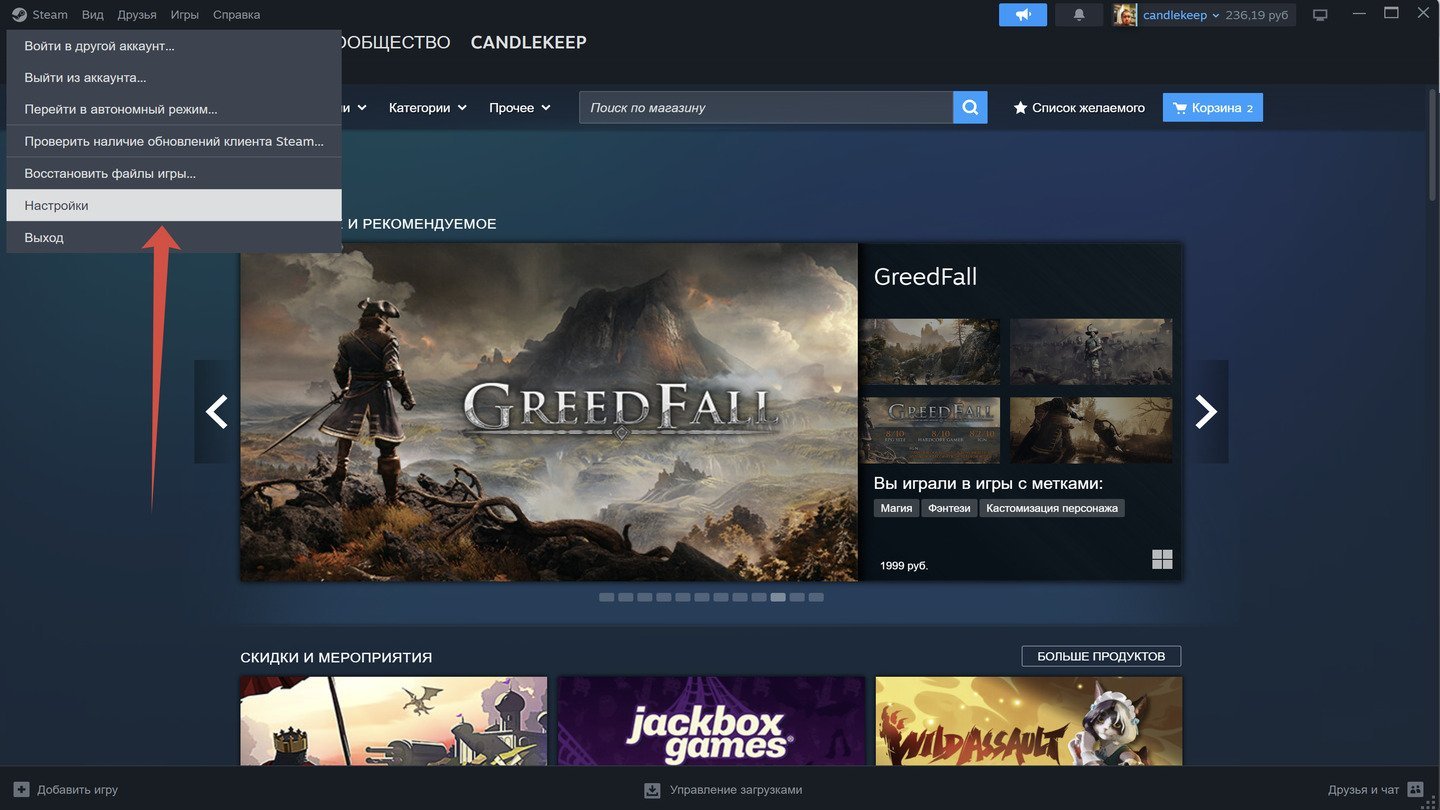Click the store search input field

tap(765, 108)
